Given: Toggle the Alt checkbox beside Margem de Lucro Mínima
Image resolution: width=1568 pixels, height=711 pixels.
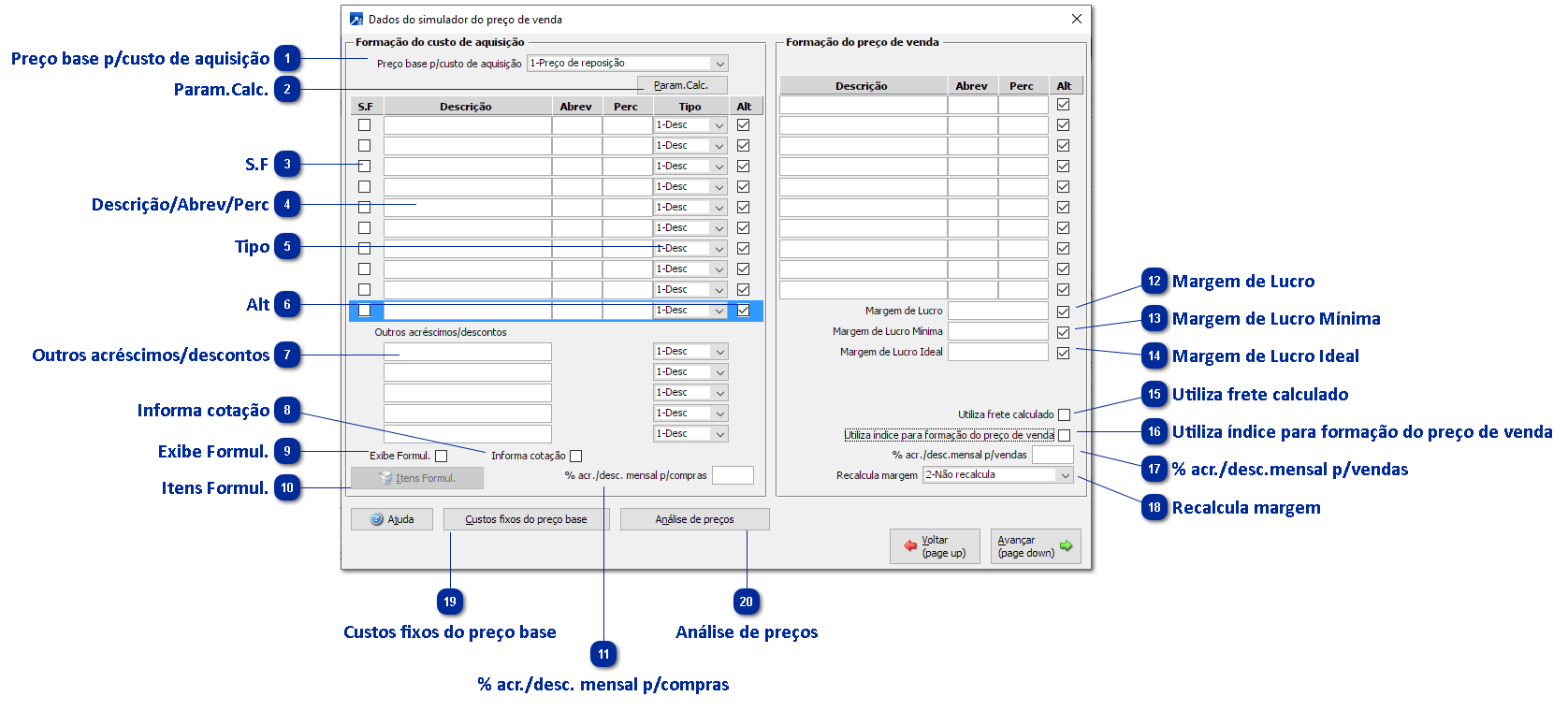Looking at the screenshot, I should [x=1063, y=332].
